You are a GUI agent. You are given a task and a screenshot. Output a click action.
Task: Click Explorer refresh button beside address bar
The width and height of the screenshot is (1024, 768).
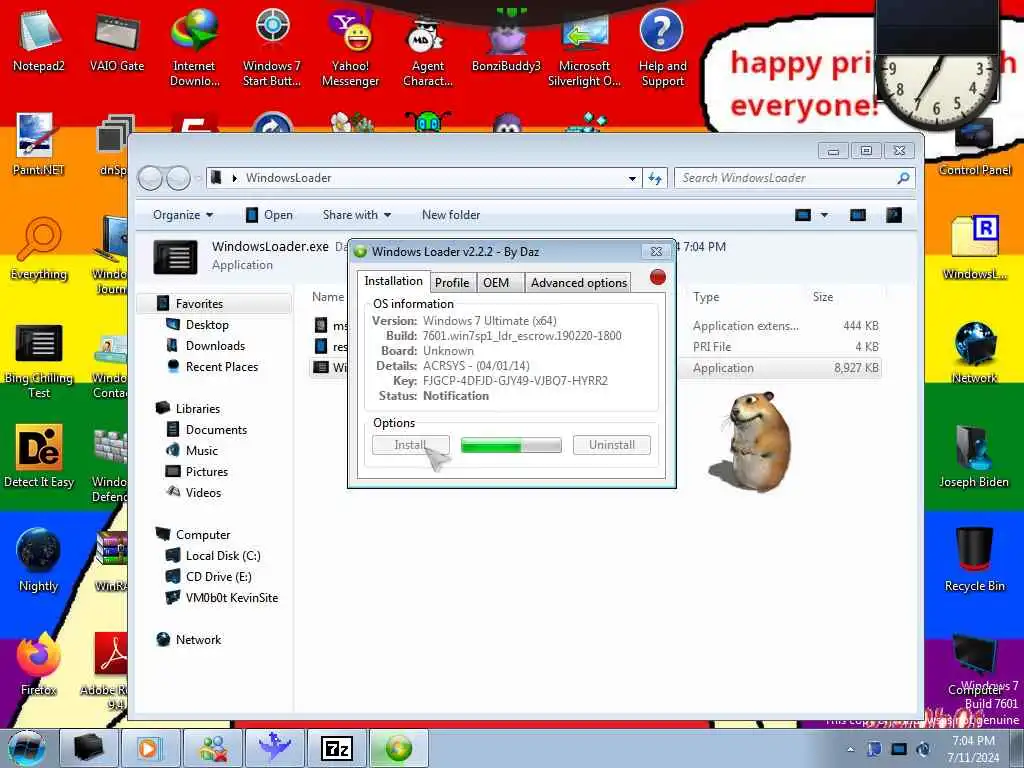(x=655, y=178)
